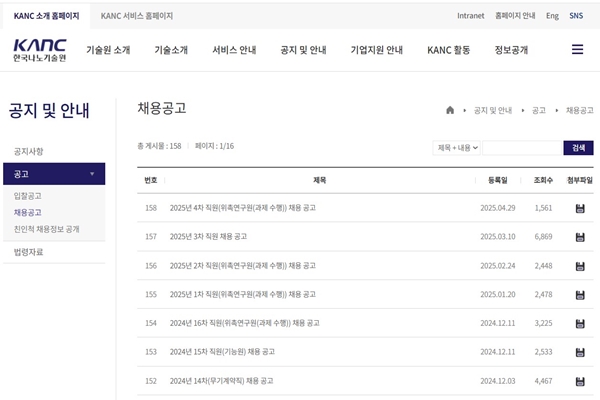
Task: Open 정보공개 menu
Action: point(511,50)
